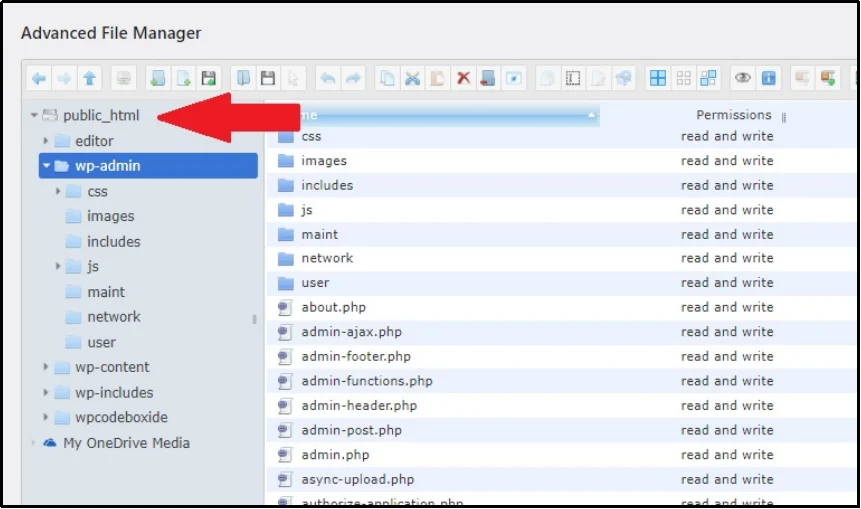This screenshot has width=861, height=509.
Task: Delete selection with the red X icon
Action: click(463, 79)
